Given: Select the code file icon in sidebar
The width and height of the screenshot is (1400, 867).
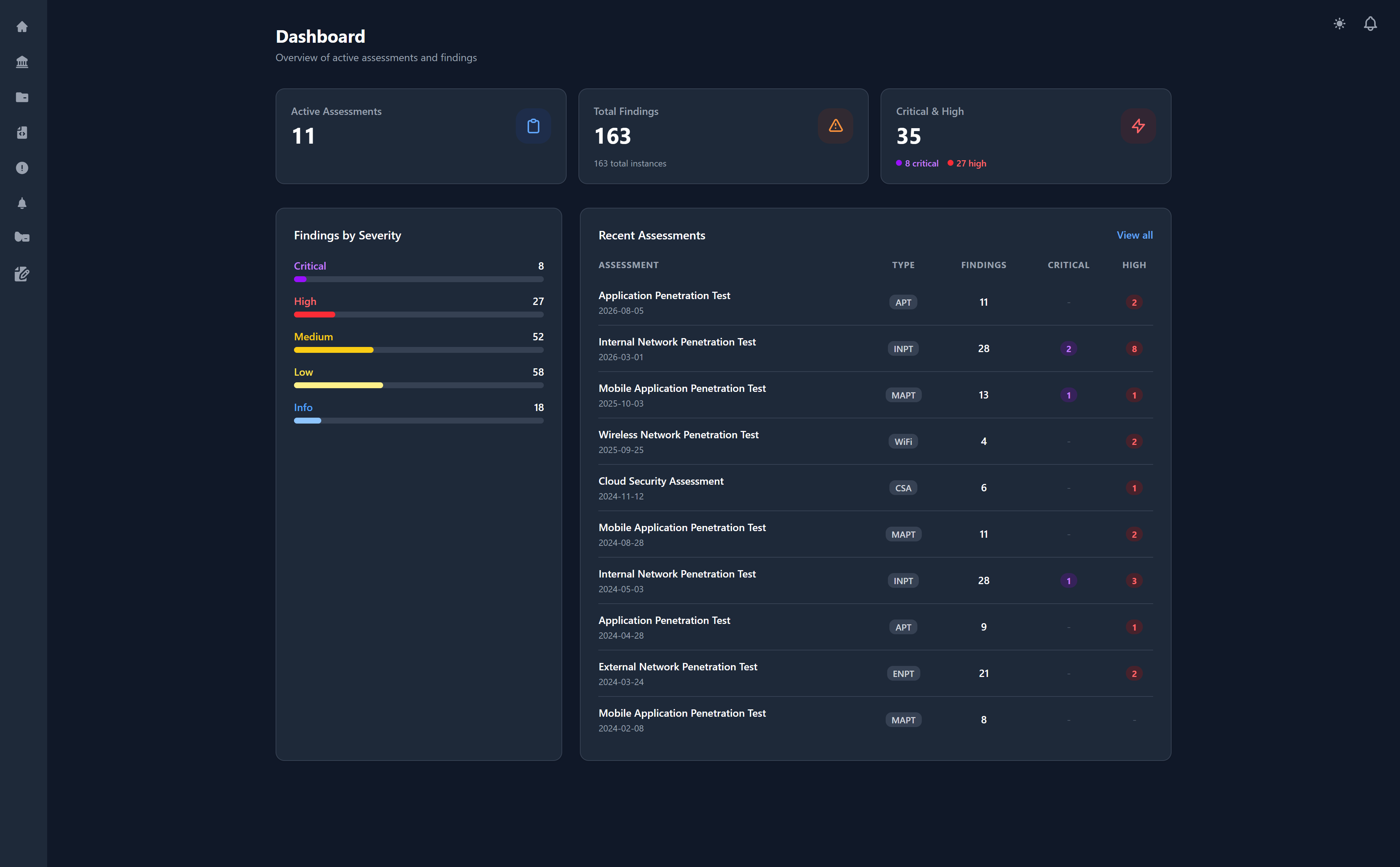Looking at the screenshot, I should pos(22,133).
